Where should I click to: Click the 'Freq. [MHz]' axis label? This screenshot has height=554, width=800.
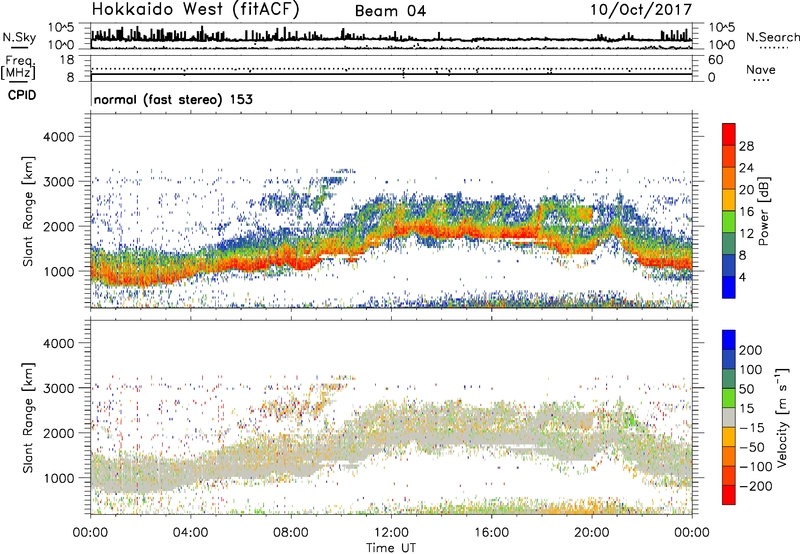(x=19, y=68)
